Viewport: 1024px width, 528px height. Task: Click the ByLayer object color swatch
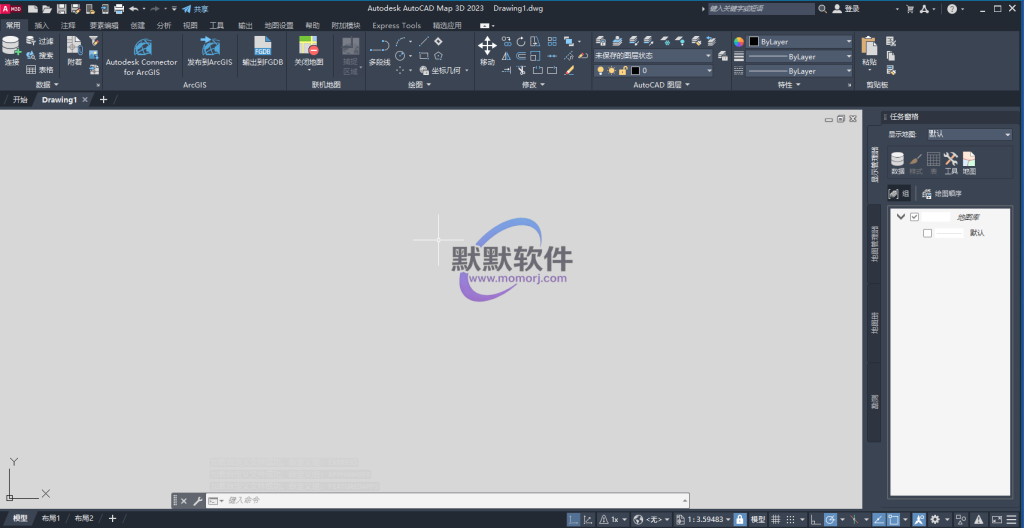tap(755, 42)
